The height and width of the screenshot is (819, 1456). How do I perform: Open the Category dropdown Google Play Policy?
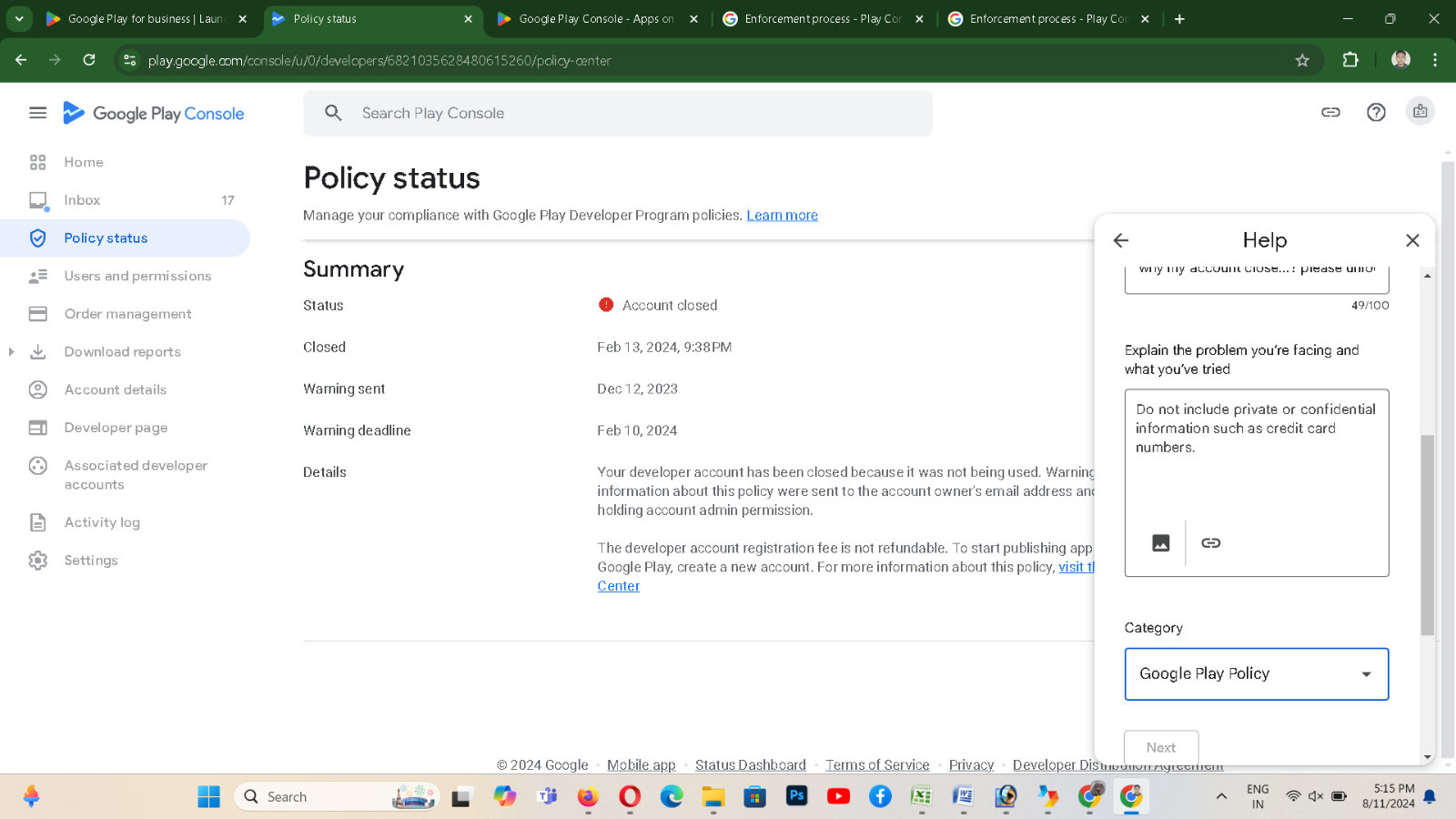1256,674
